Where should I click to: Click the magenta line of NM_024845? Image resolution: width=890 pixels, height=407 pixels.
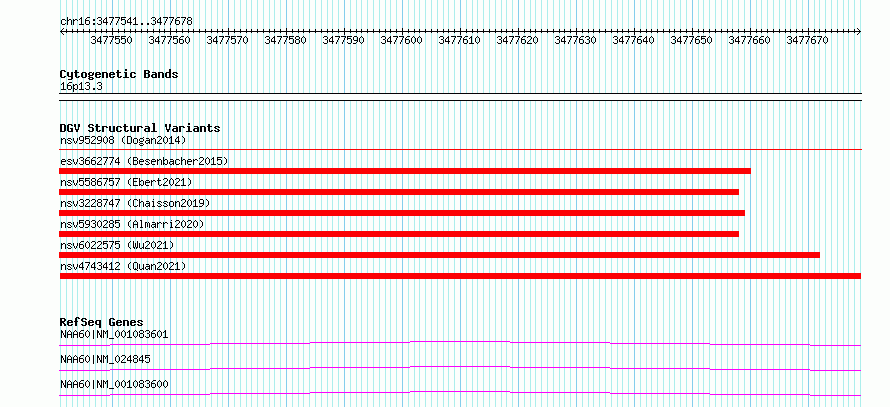(460, 368)
